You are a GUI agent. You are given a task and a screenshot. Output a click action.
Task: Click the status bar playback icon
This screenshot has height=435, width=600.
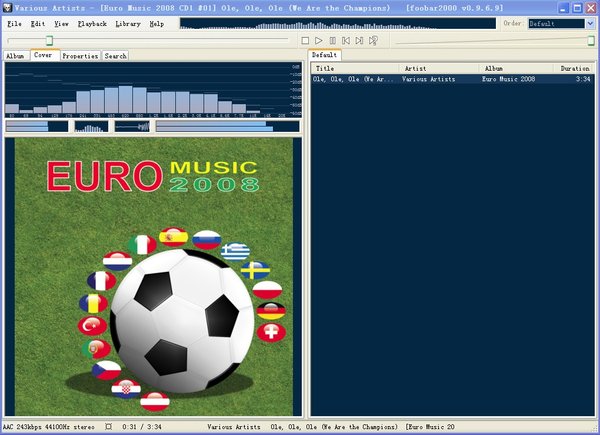[109, 427]
